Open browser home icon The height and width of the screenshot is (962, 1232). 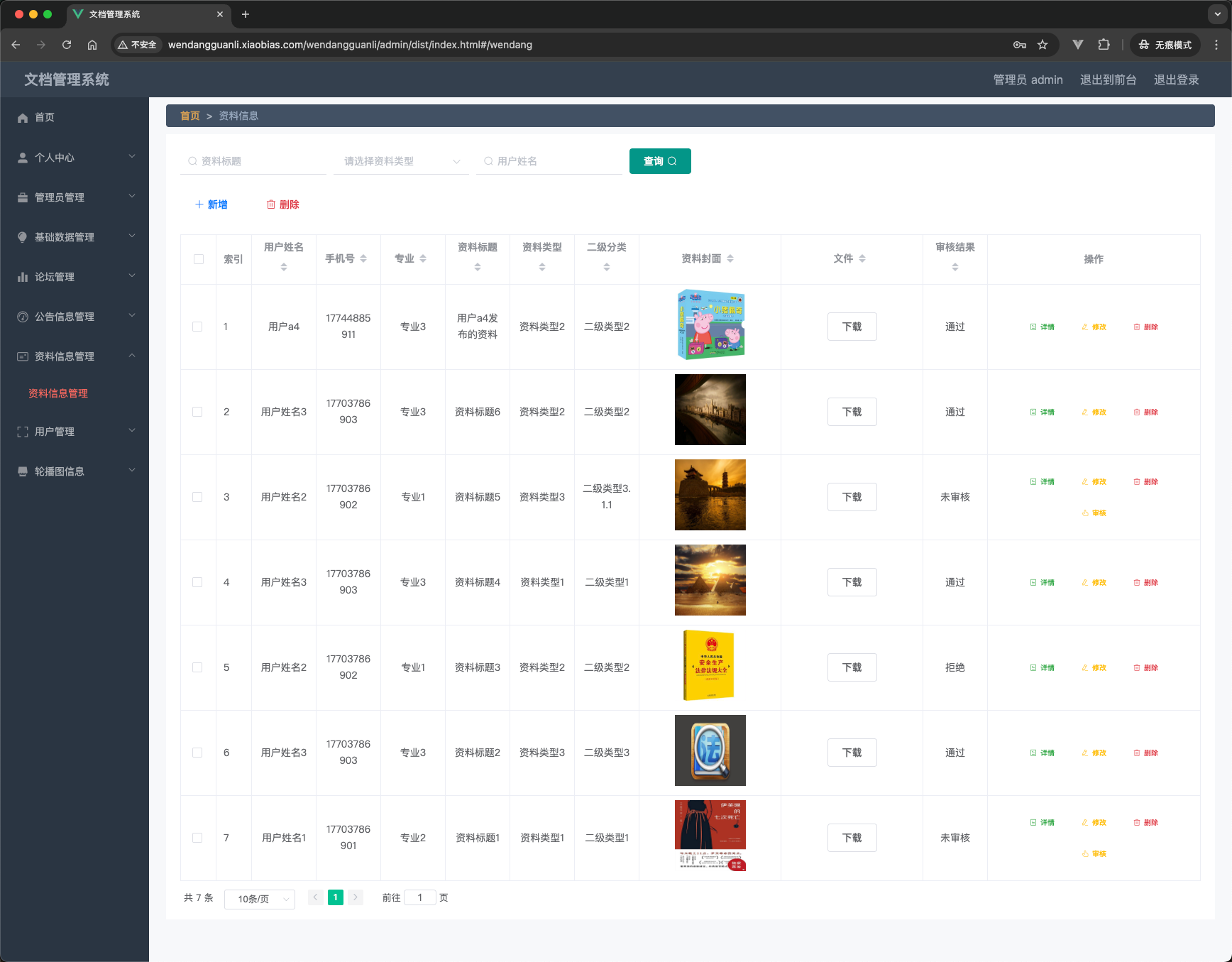92,45
